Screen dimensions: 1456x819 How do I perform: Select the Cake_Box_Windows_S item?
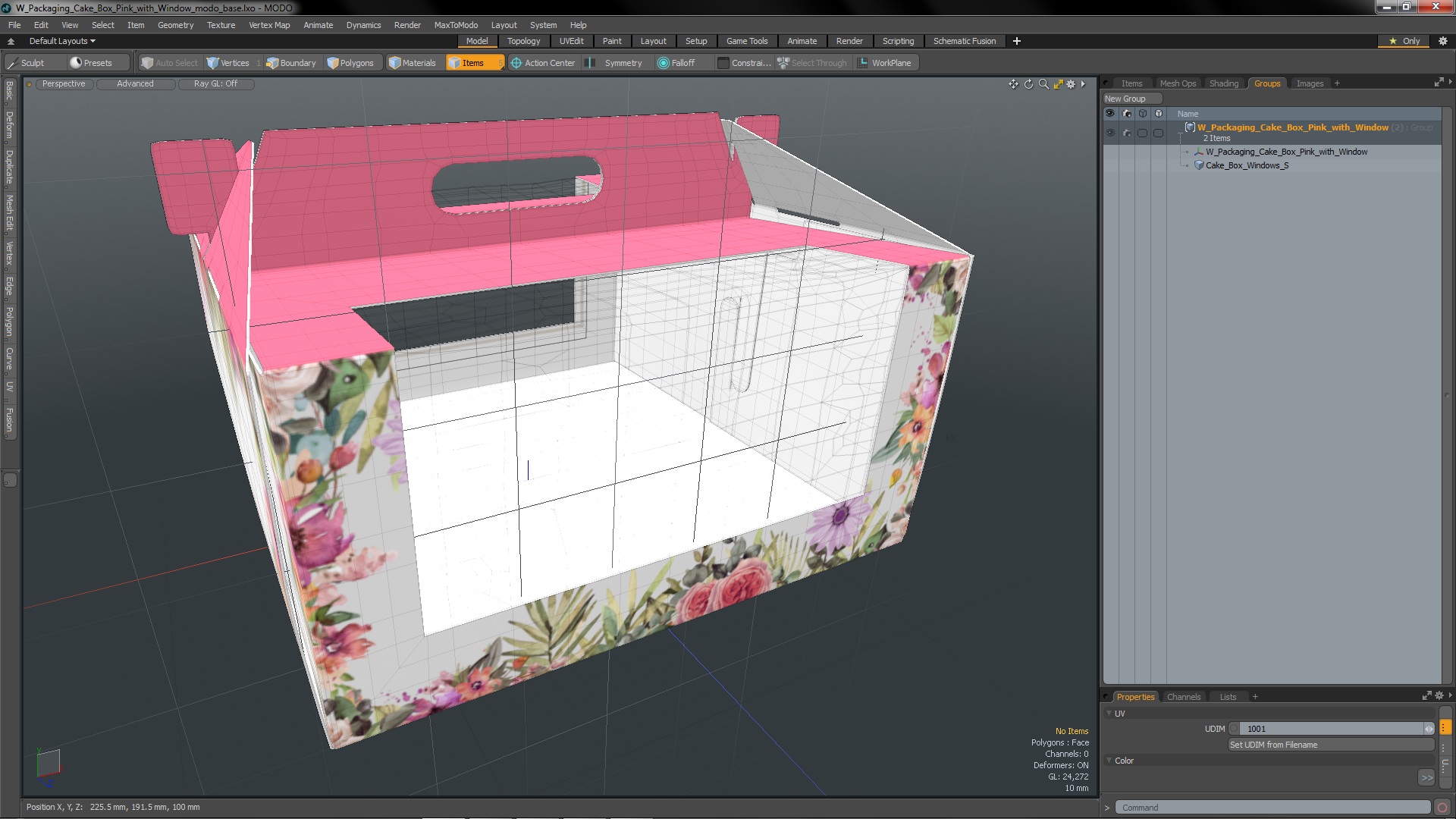[x=1247, y=165]
